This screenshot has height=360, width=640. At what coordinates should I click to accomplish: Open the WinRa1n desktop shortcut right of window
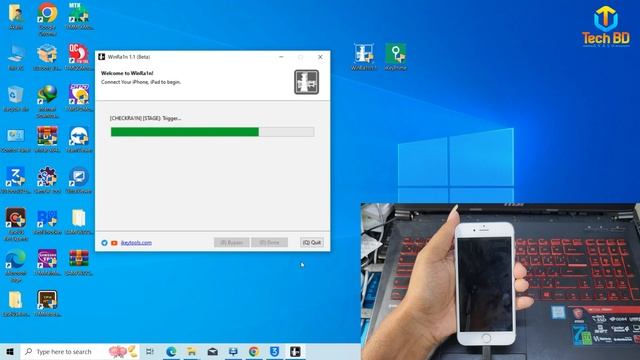(364, 57)
